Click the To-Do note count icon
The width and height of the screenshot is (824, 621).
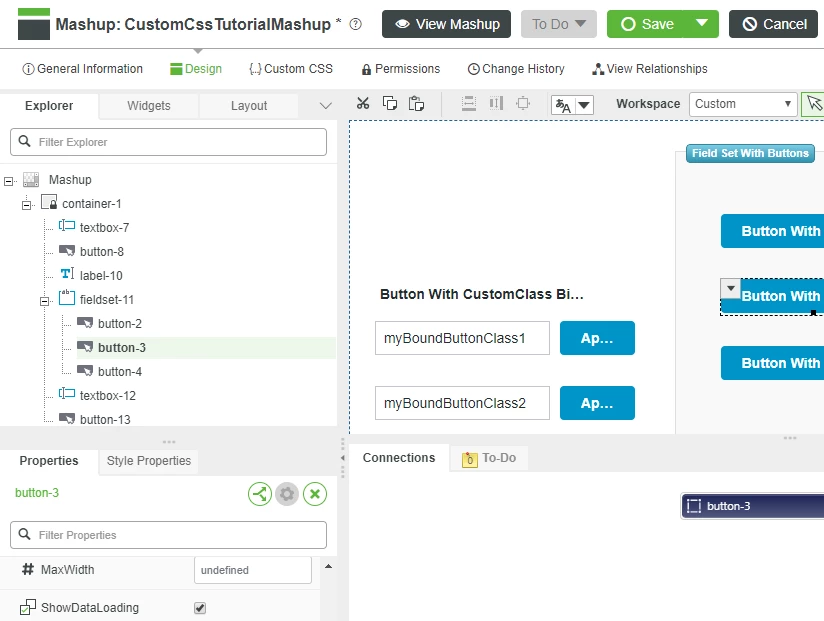coord(470,459)
